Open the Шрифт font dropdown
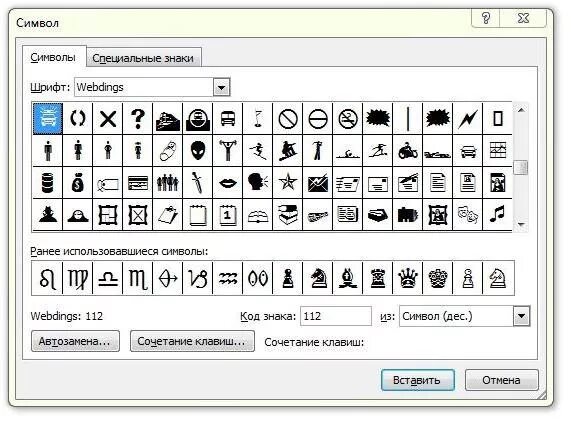Screen dimensions: 571x422 point(221,87)
